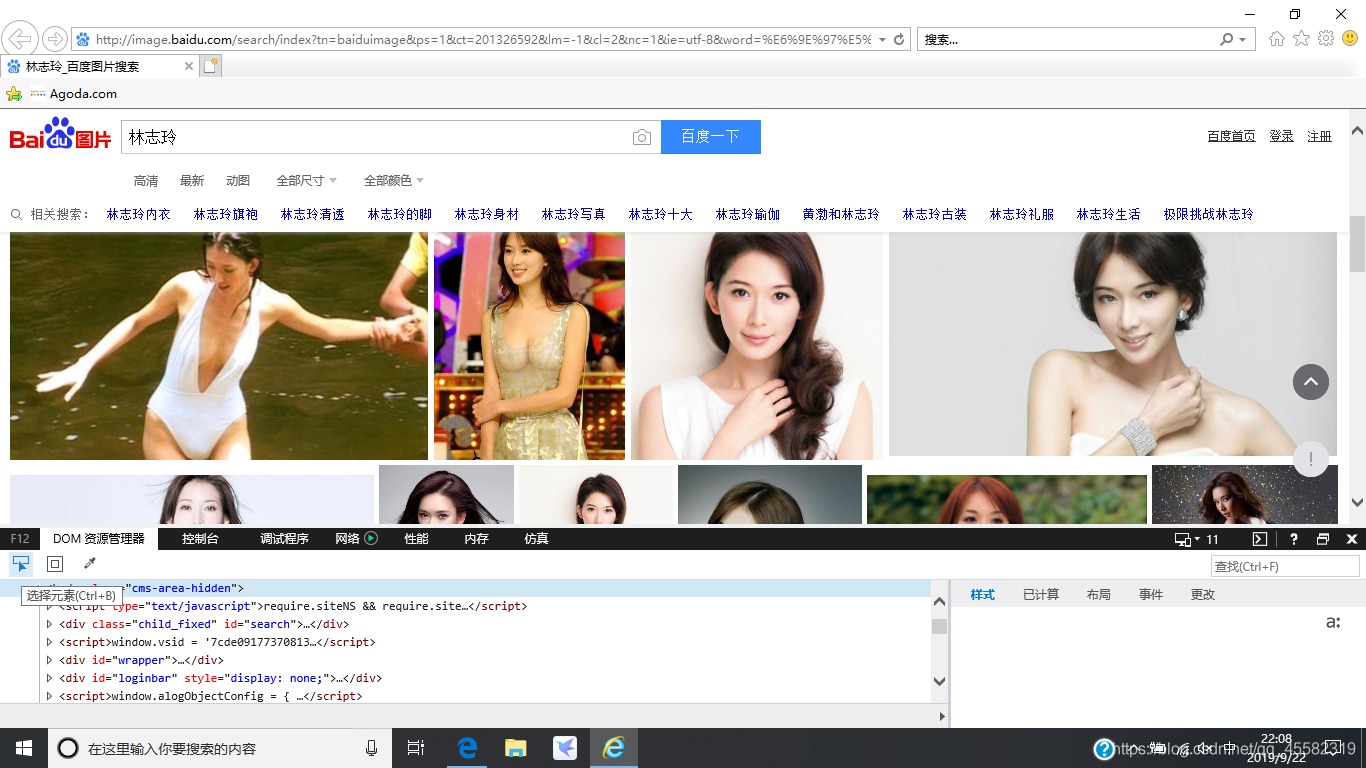Click the Baidu 图片 logo
Viewport: 1366px width, 768px height.
point(60,135)
